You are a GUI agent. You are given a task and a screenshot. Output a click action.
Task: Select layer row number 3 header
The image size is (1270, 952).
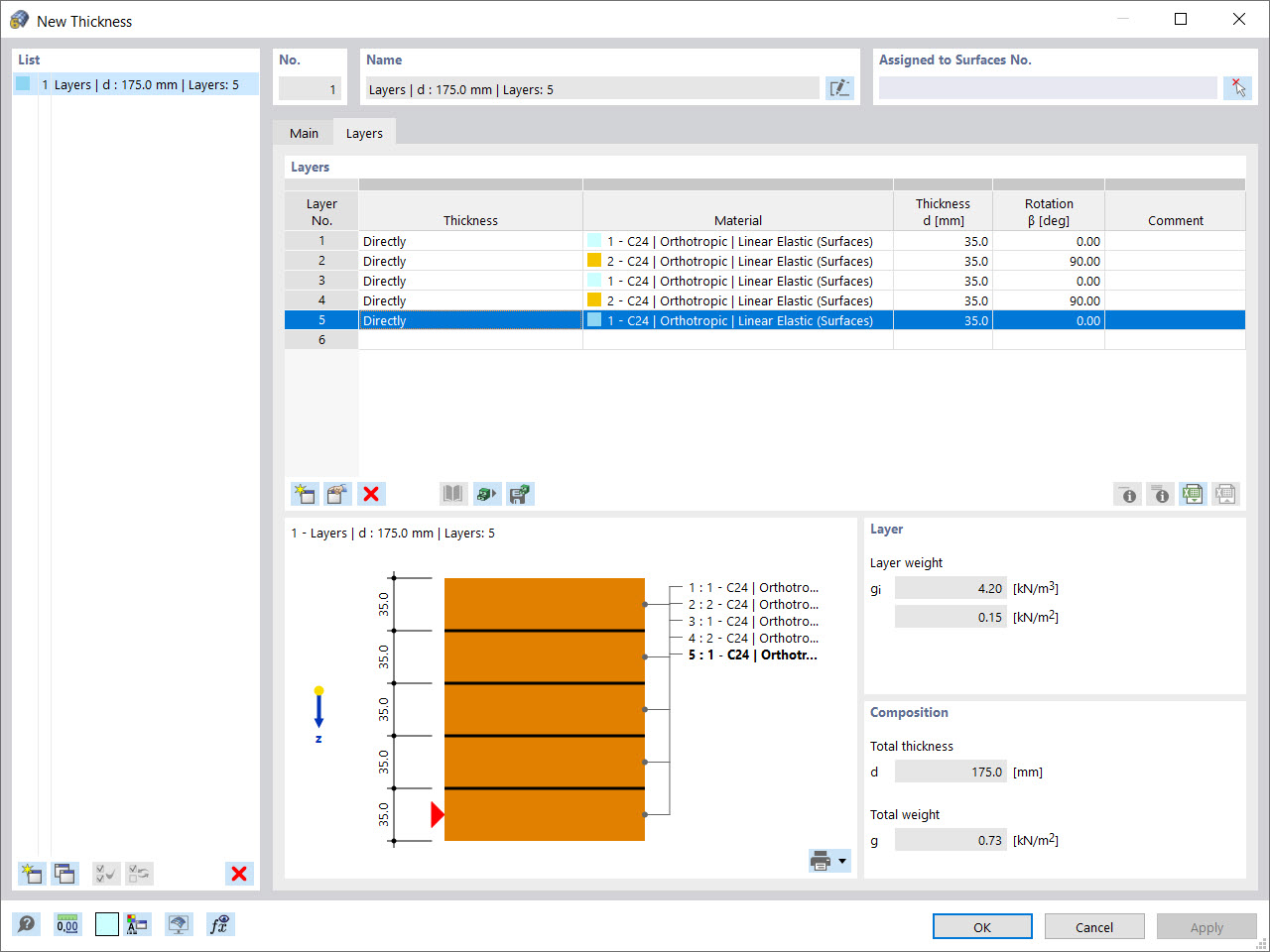[x=321, y=281]
